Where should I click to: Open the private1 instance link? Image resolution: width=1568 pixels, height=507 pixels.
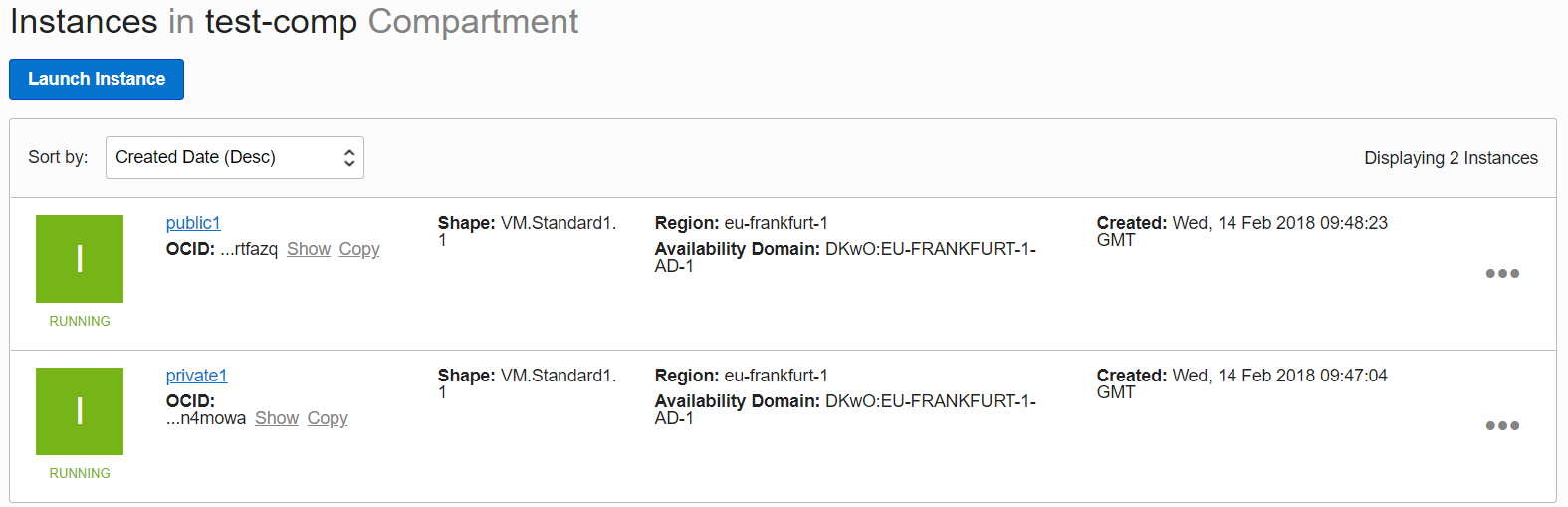tap(196, 376)
